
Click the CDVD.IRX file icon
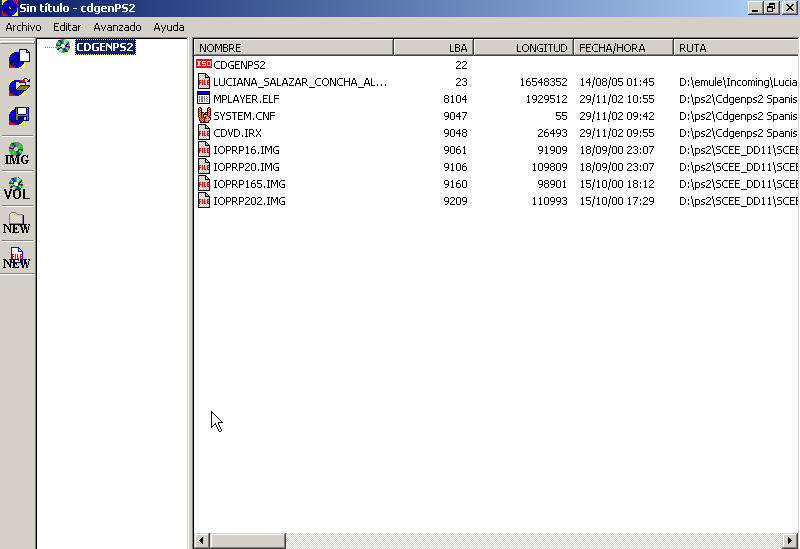pyautogui.click(x=204, y=132)
